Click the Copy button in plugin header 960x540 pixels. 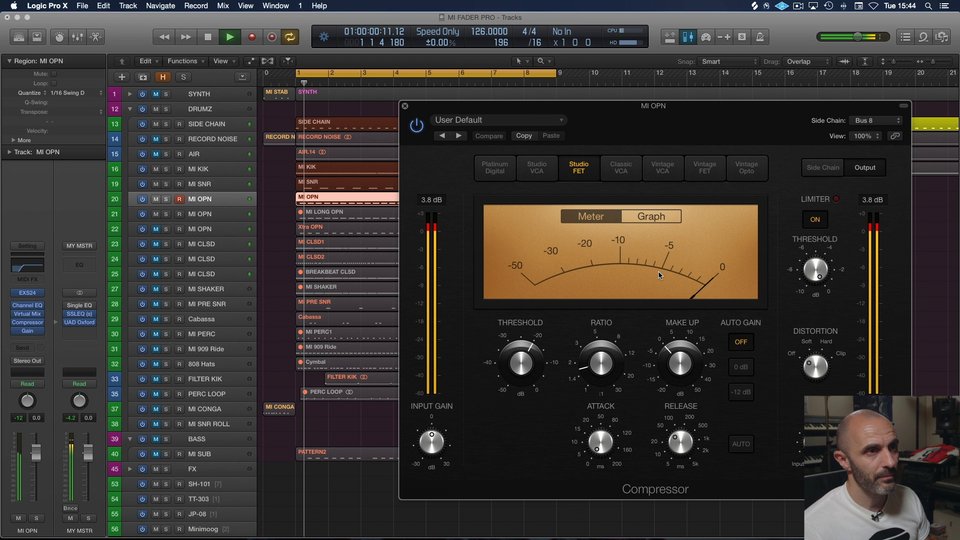(x=523, y=136)
